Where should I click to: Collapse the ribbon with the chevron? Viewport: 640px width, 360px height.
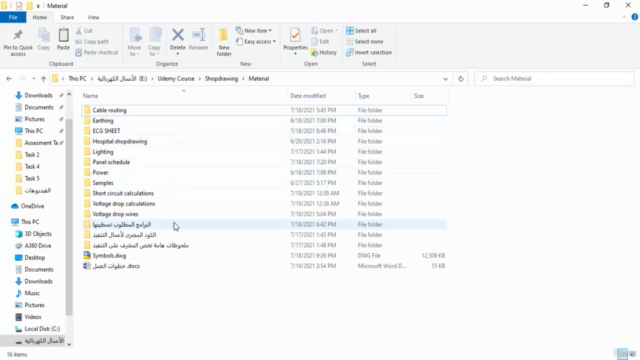[x=624, y=17]
